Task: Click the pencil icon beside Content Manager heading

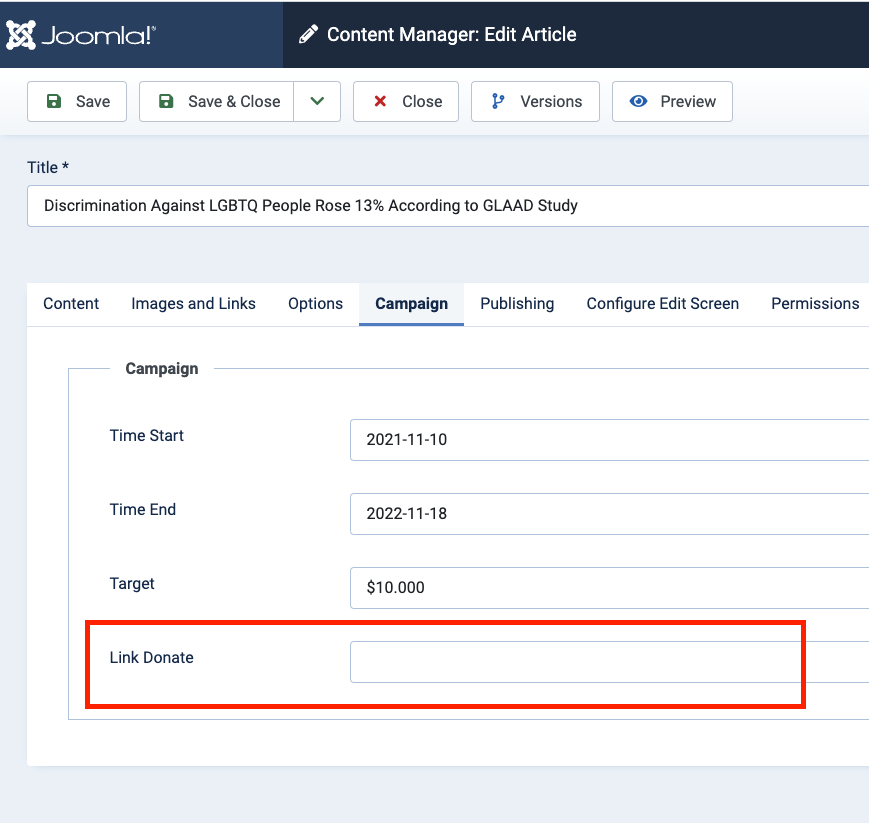Action: tap(308, 35)
